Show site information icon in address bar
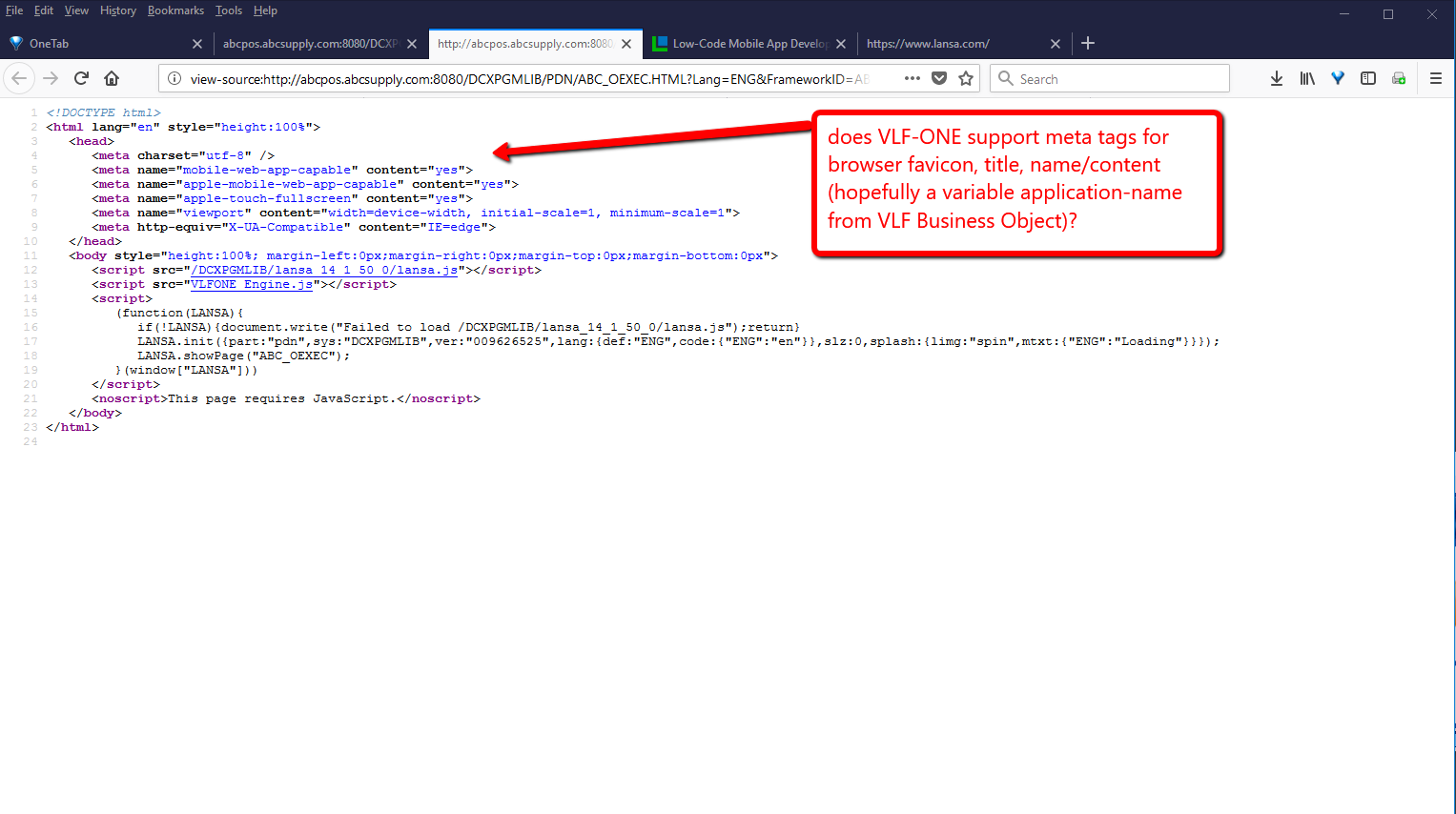Image resolution: width=1456 pixels, height=814 pixels. pyautogui.click(x=174, y=79)
